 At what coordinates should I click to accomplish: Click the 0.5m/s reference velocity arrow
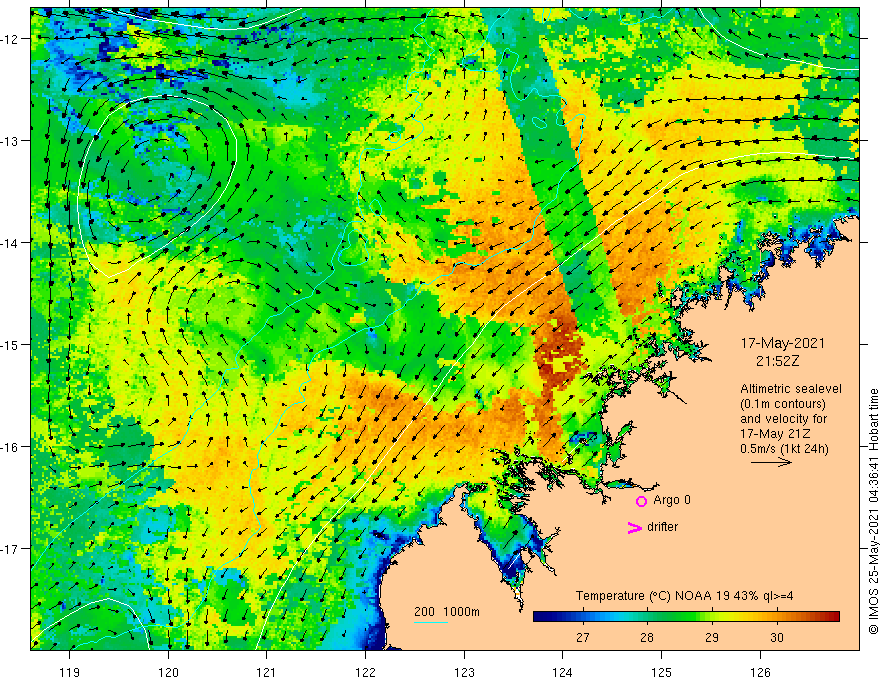click(771, 462)
